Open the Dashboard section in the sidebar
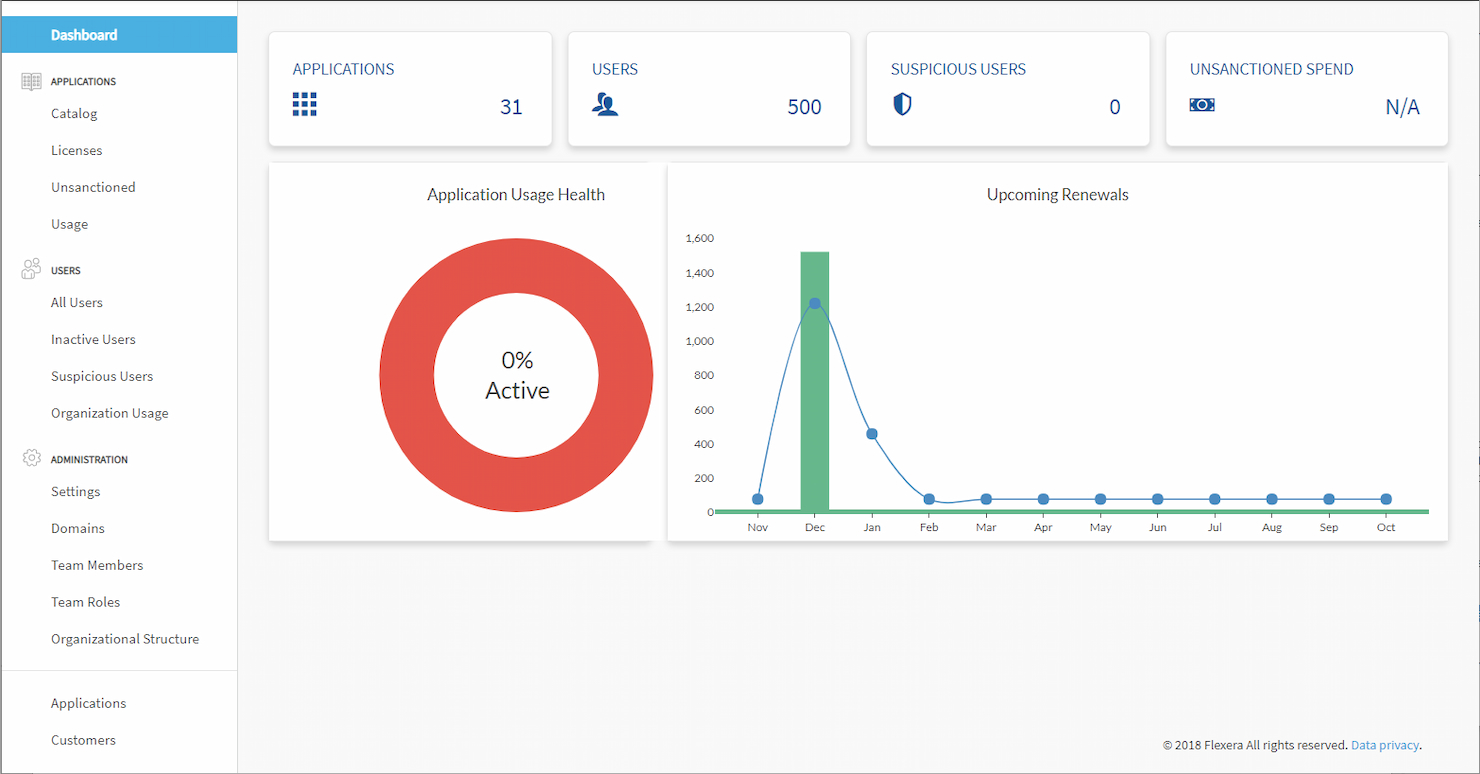The width and height of the screenshot is (1480, 774). 84,34
